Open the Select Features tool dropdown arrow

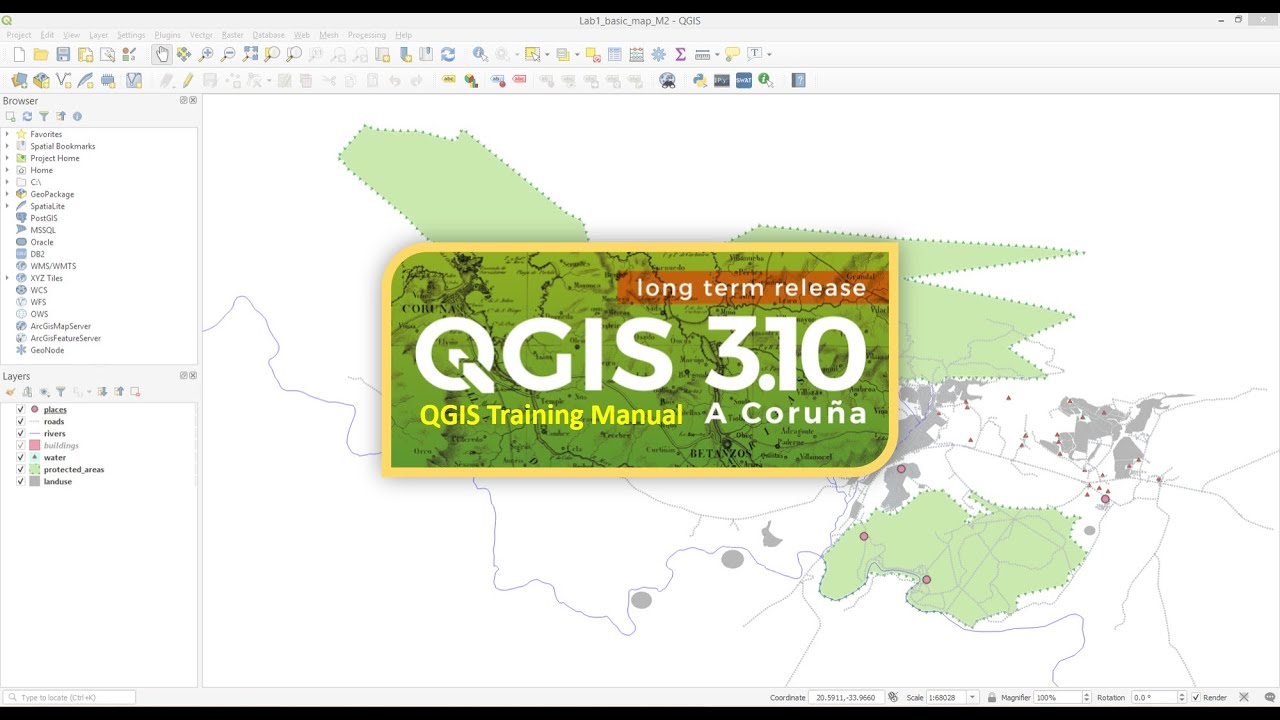click(x=546, y=54)
